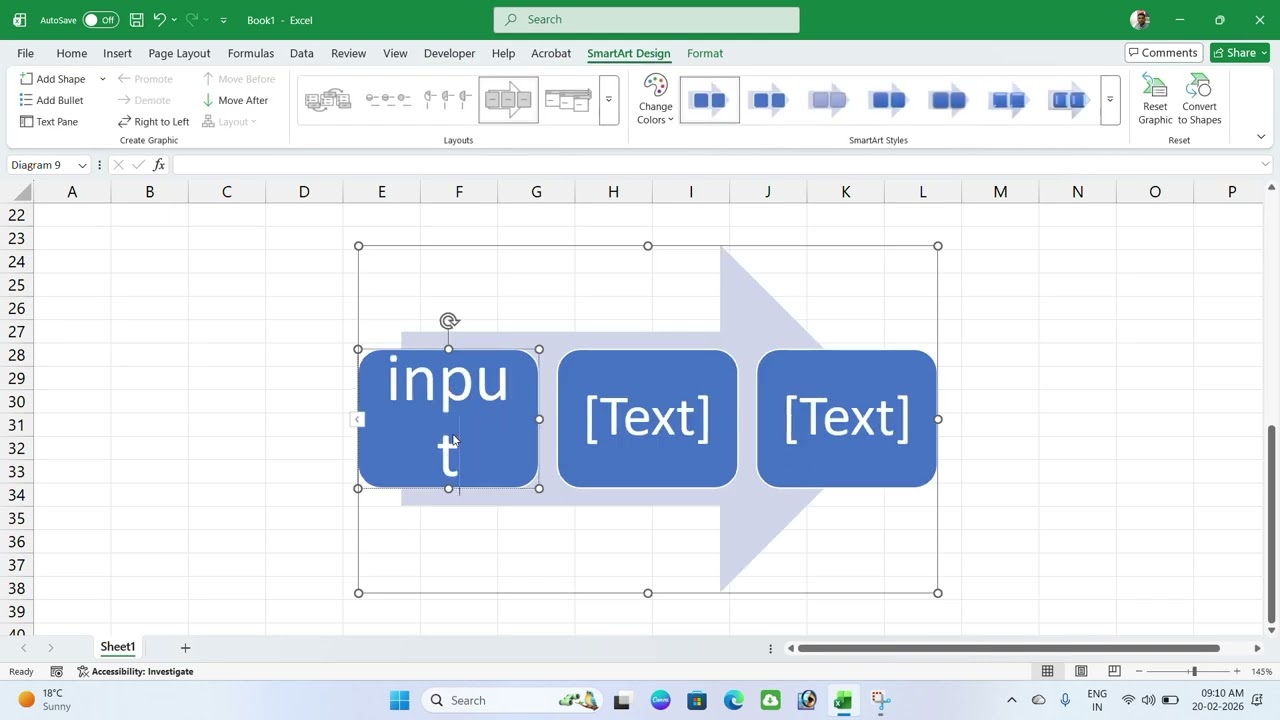Open the File menu

[x=25, y=53]
